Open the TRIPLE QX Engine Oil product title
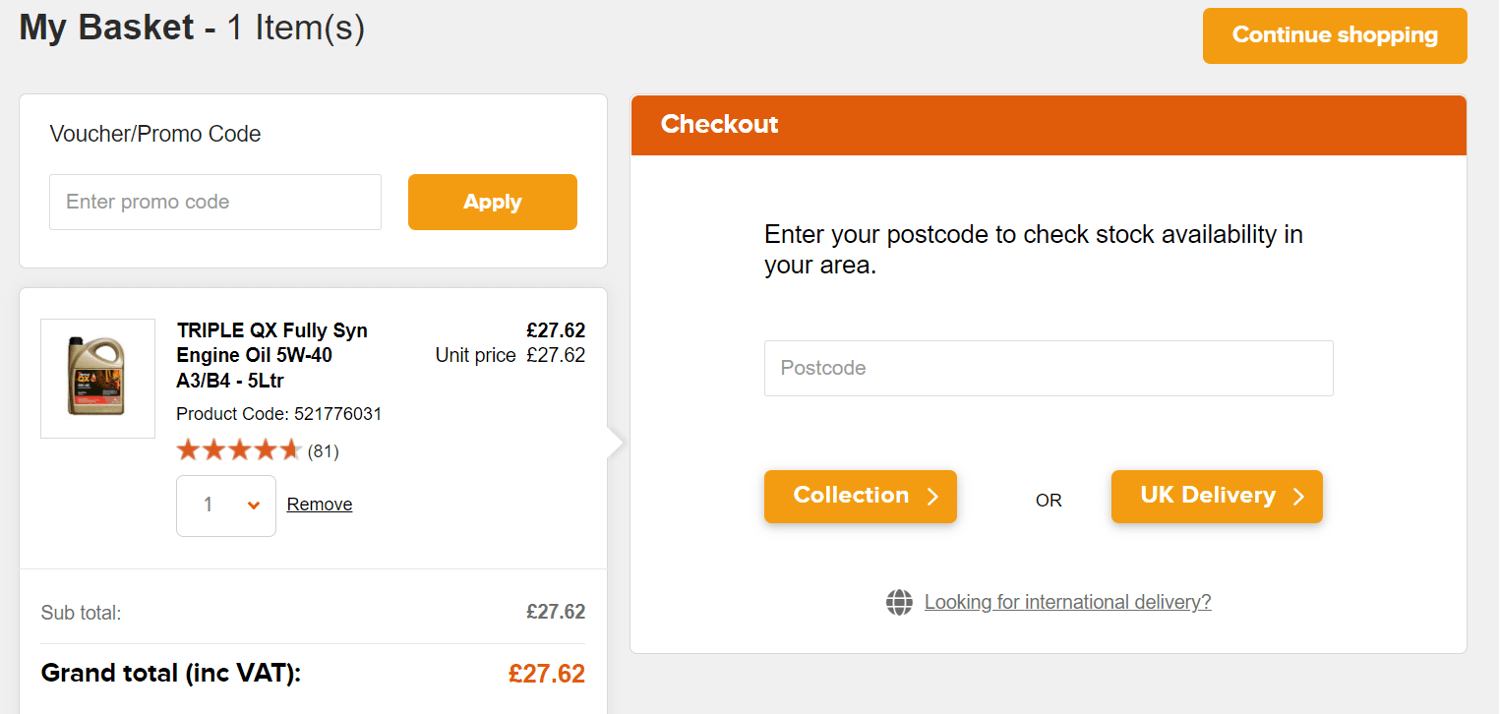 click(272, 355)
